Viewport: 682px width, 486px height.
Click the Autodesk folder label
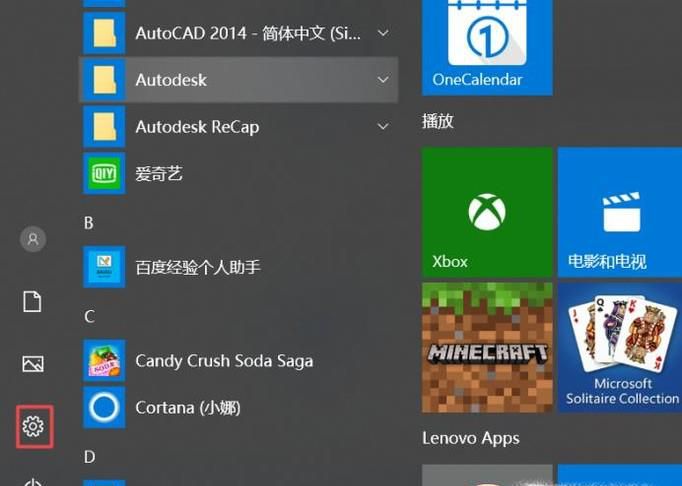click(x=171, y=80)
